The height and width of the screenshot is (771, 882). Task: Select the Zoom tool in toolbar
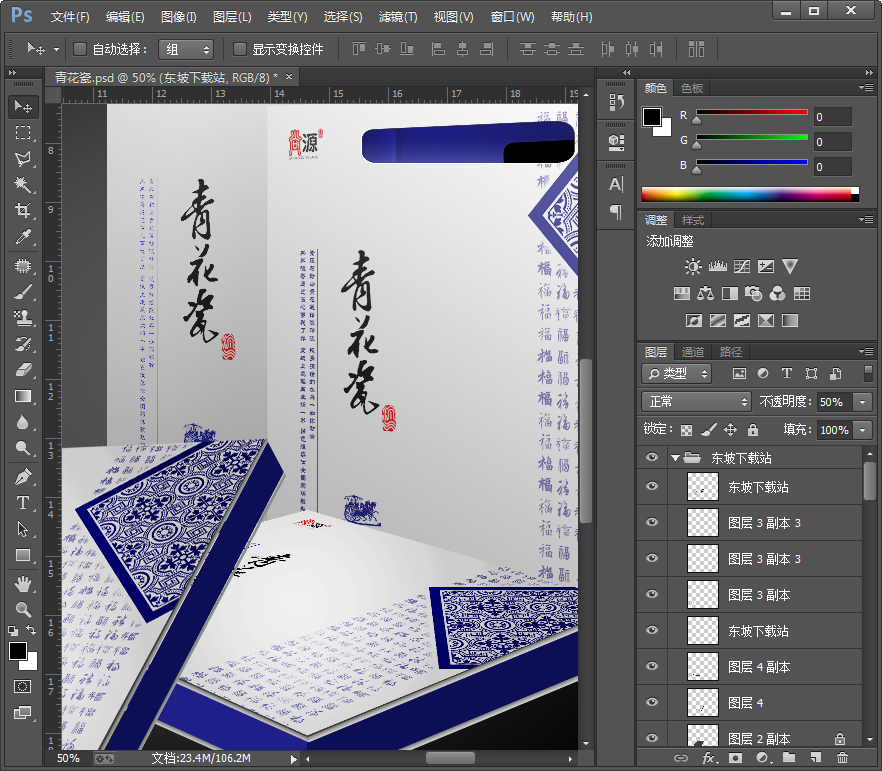click(x=22, y=608)
